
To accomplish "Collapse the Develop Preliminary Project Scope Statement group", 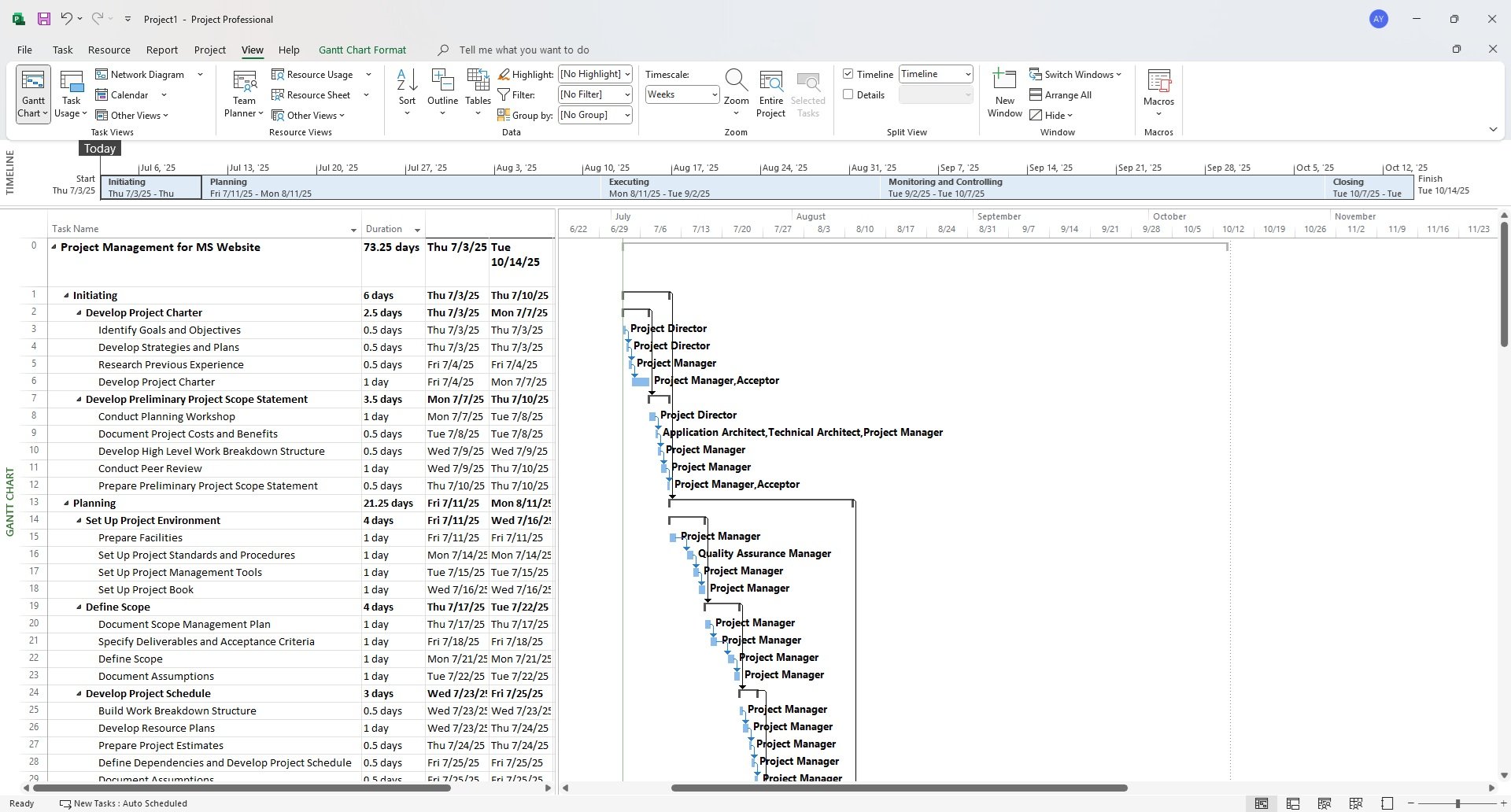I will click(79, 400).
